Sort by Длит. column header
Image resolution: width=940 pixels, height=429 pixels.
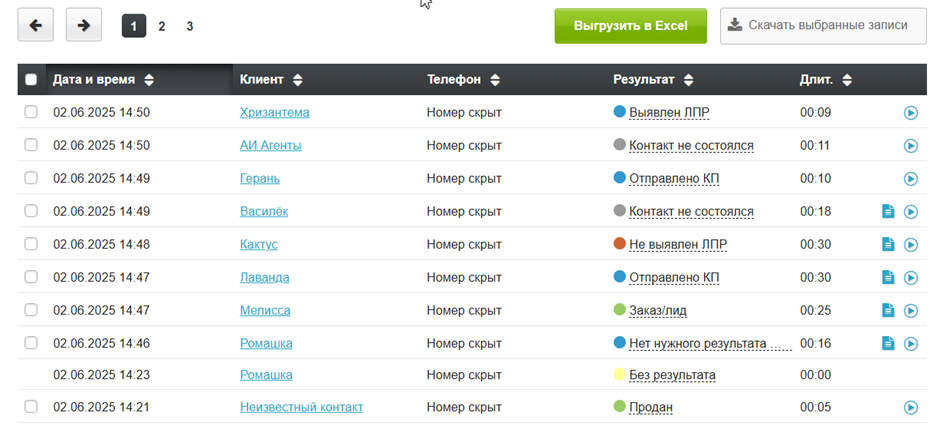(825, 80)
